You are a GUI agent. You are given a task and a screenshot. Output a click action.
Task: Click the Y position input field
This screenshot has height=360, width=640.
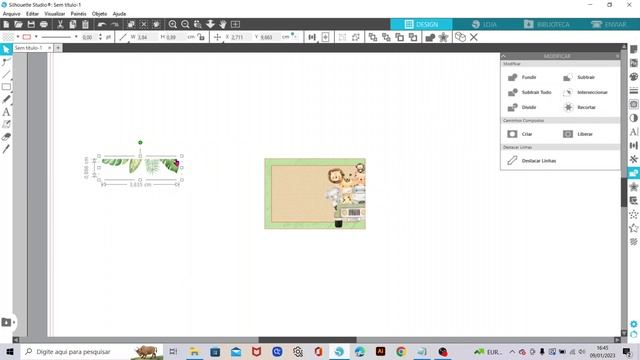269,37
